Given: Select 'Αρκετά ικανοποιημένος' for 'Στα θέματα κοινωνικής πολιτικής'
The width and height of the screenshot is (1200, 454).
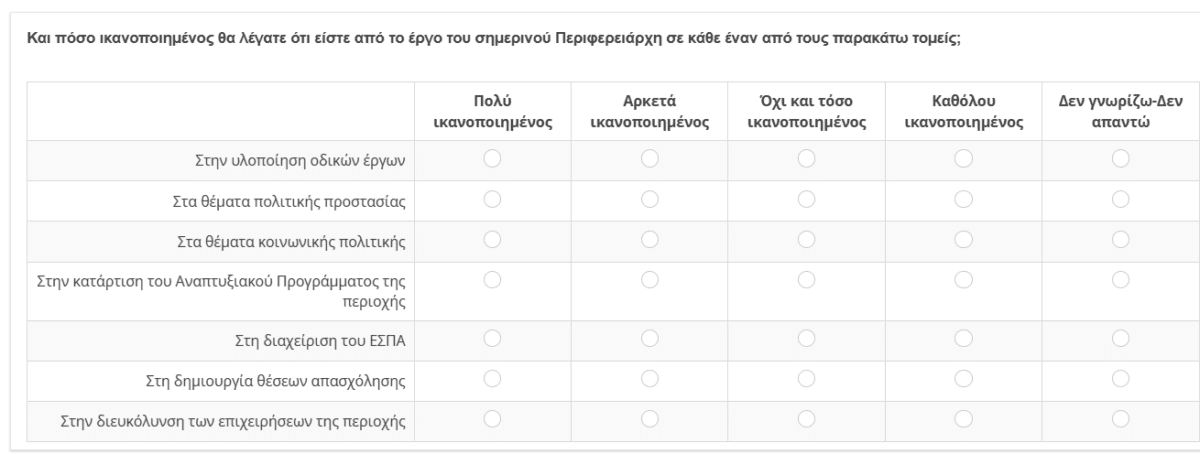Looking at the screenshot, I should tap(650, 238).
